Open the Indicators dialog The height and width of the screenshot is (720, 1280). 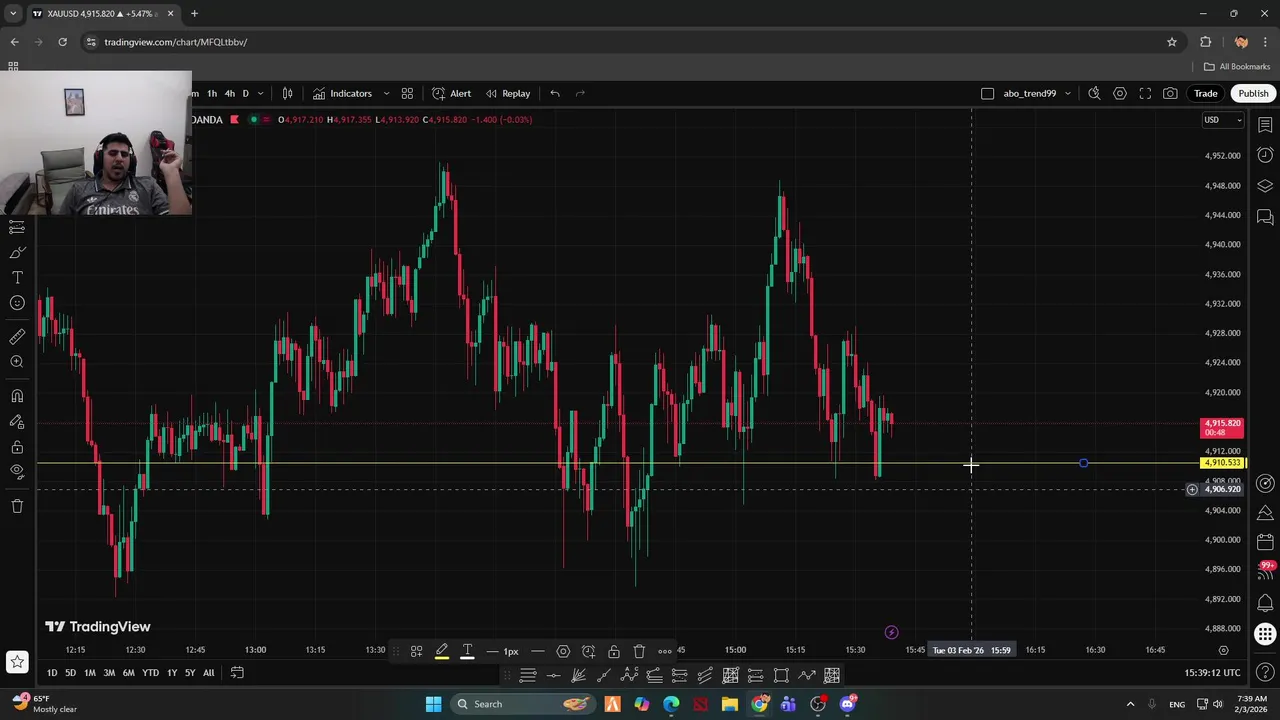click(342, 93)
